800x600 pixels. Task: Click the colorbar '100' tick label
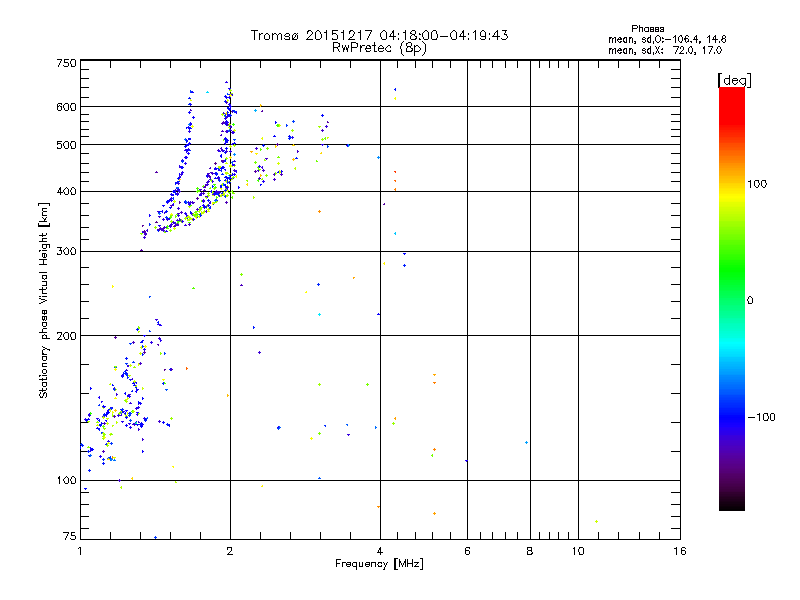click(x=757, y=184)
